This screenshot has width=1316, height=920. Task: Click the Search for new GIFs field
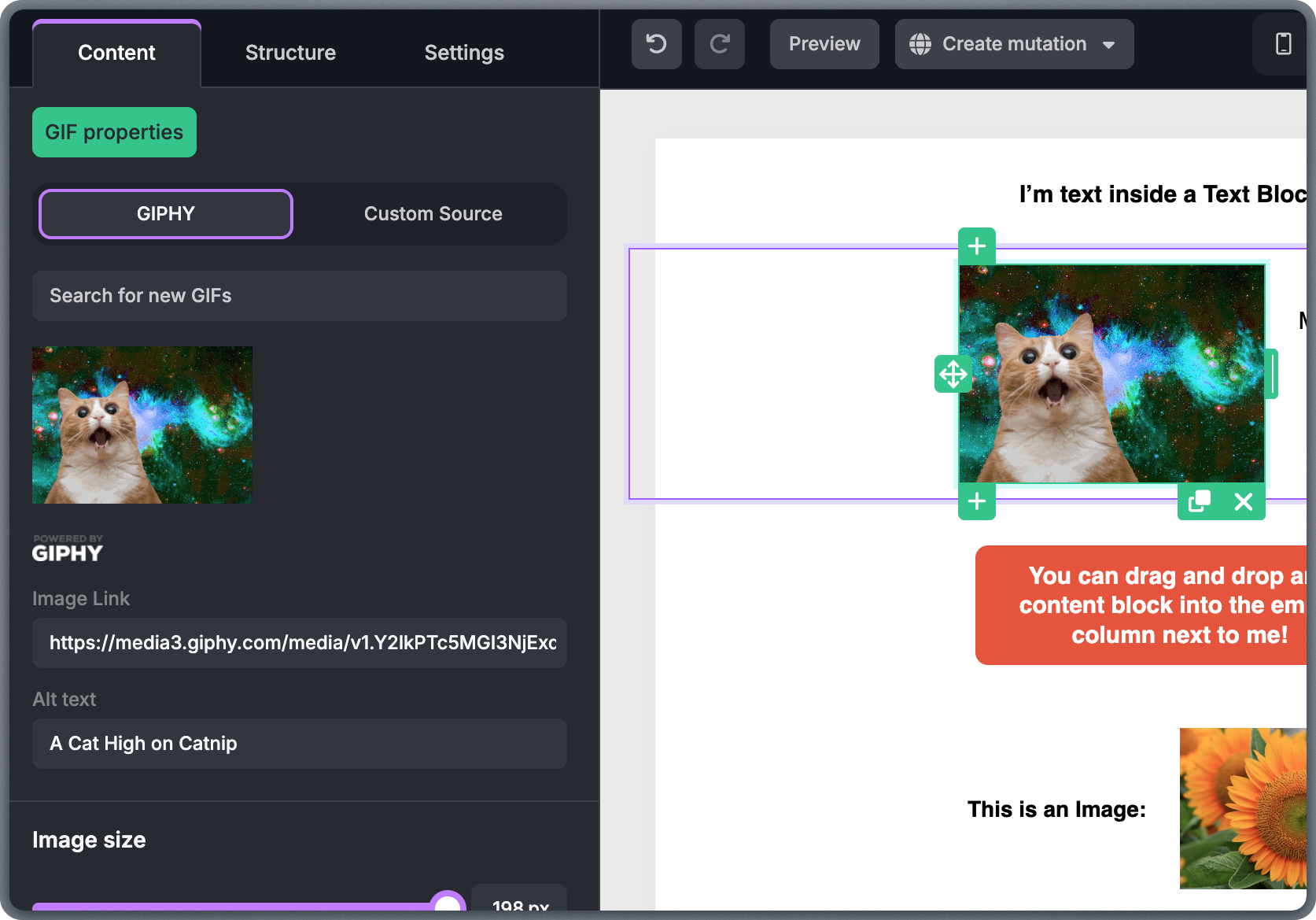tap(299, 296)
